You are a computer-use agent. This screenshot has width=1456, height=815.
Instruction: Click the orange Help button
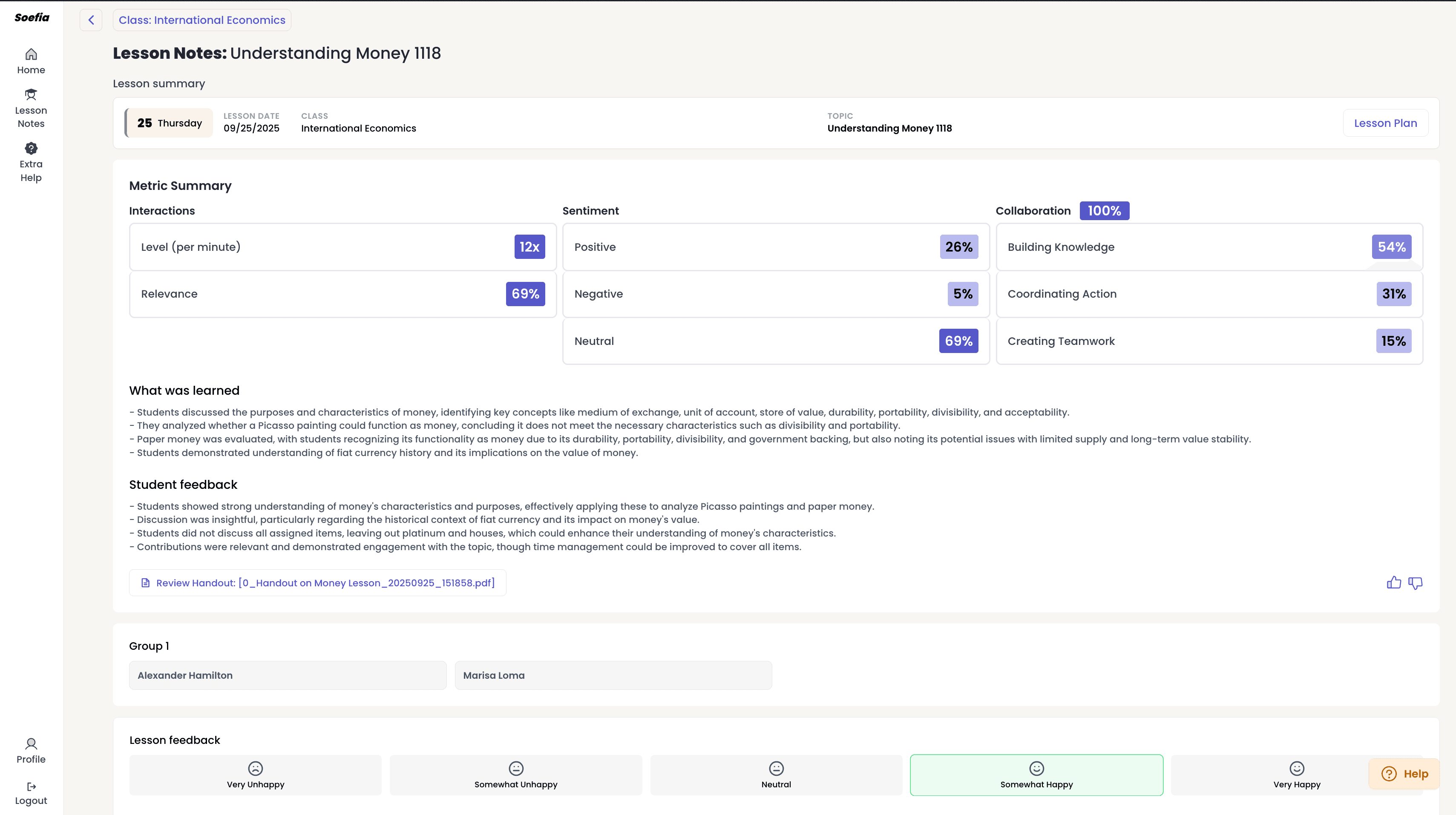[x=1404, y=774]
